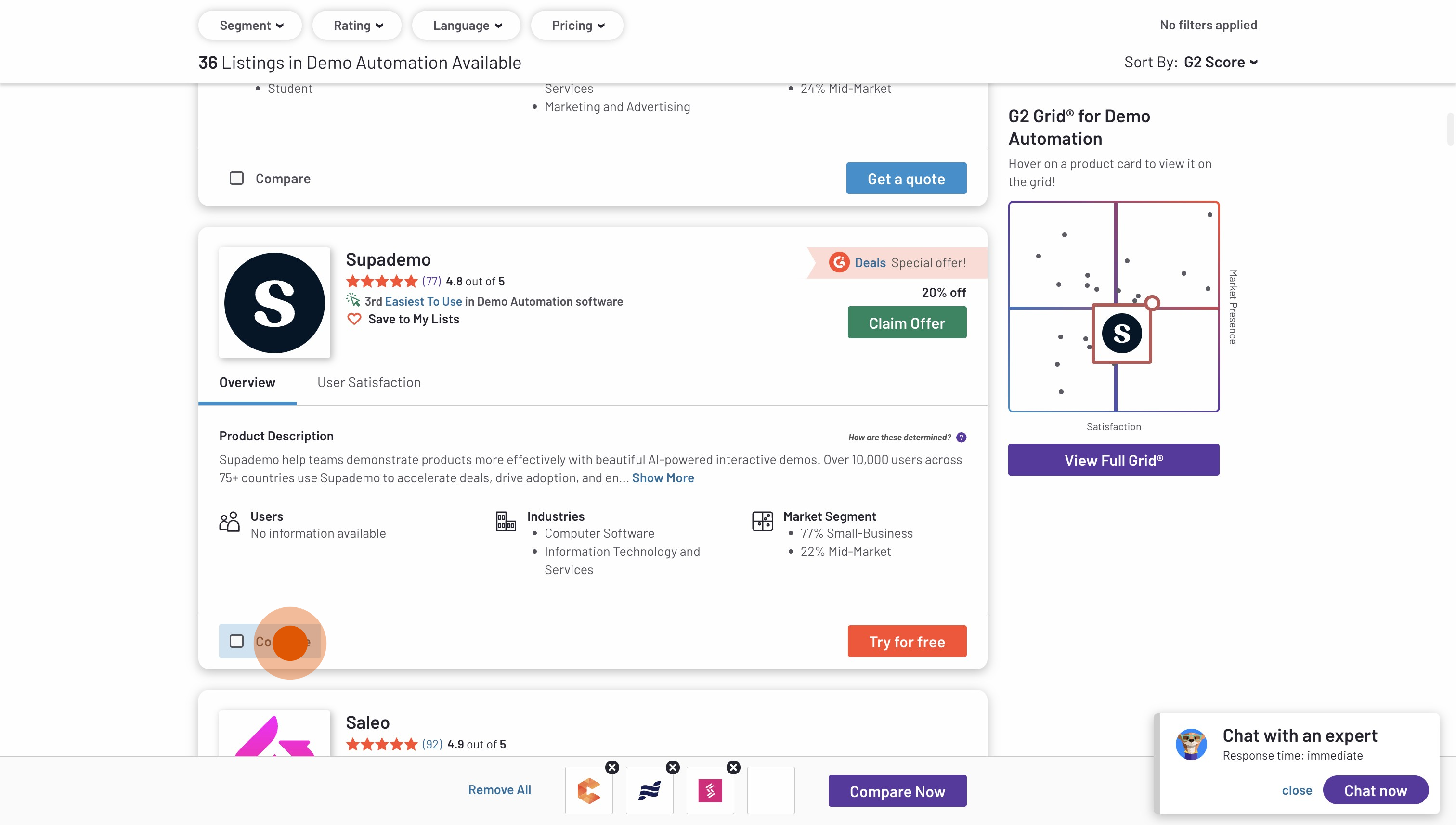The image size is (1456, 825).
Task: Open the Sort By G2 Score dropdown
Action: (1221, 62)
